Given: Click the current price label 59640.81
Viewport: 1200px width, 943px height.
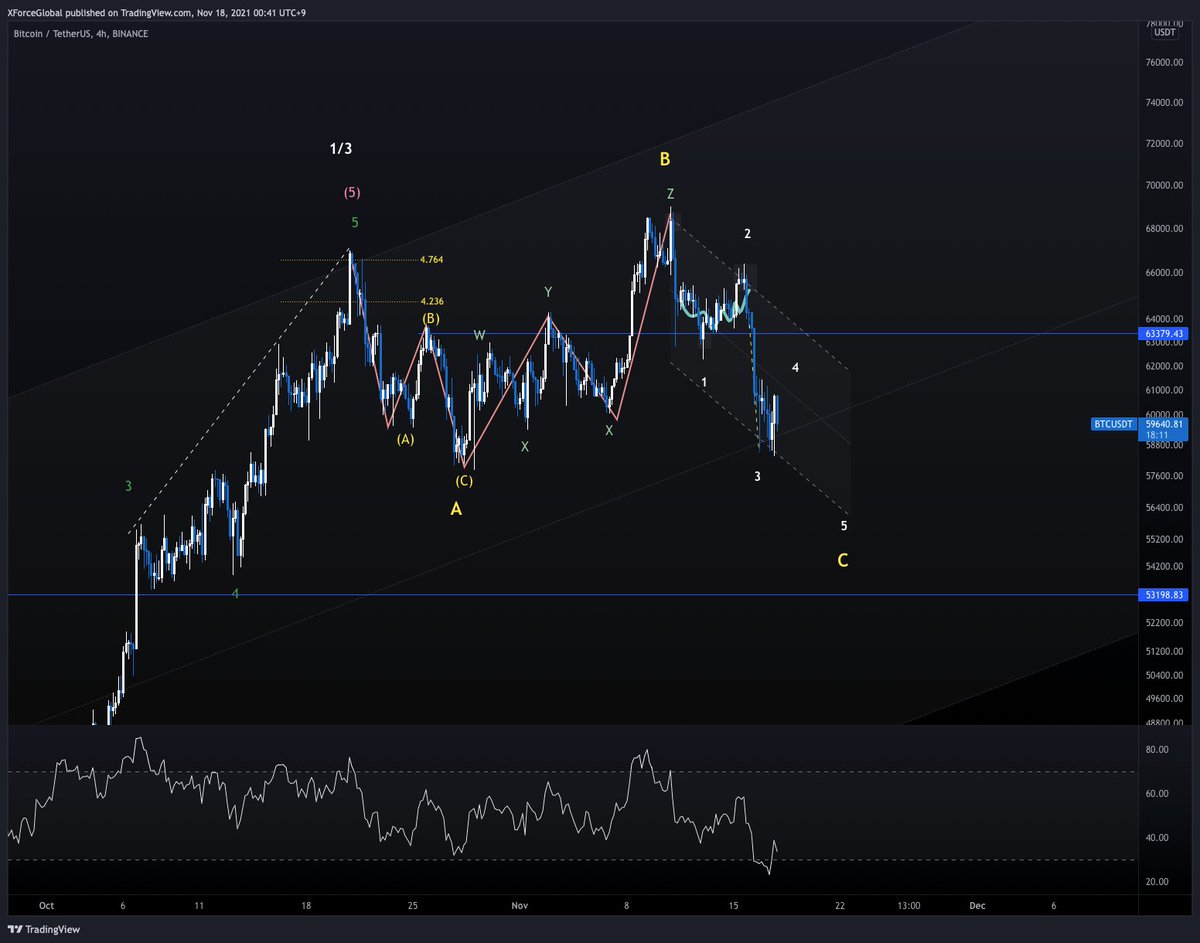Looking at the screenshot, I should point(1163,424).
